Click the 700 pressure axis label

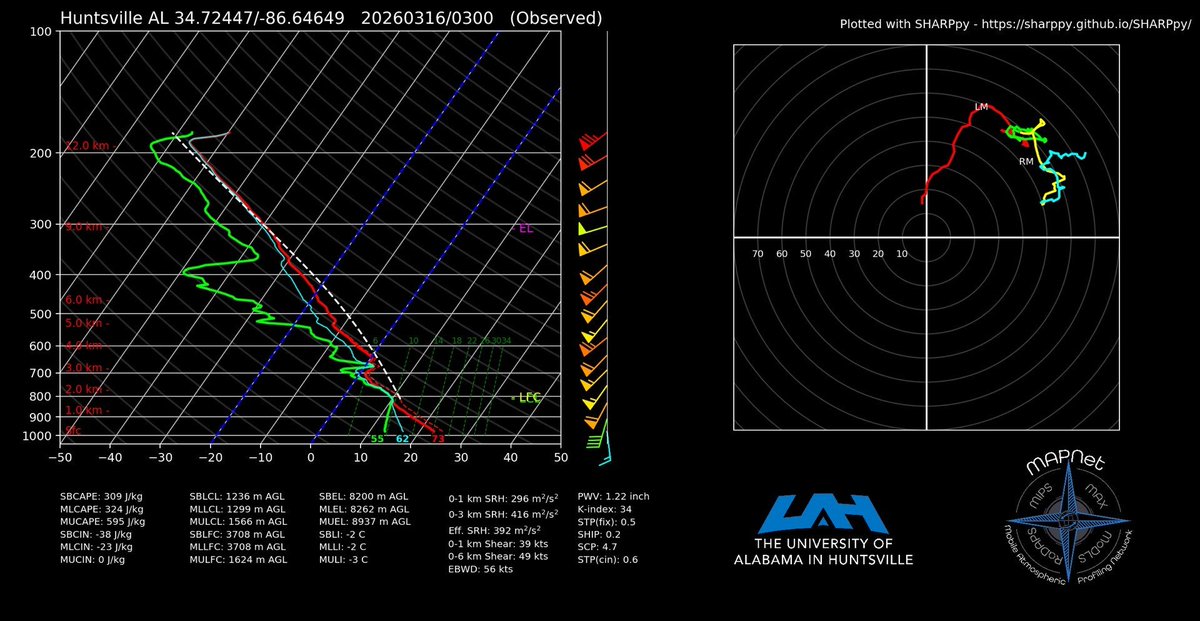tap(42, 373)
